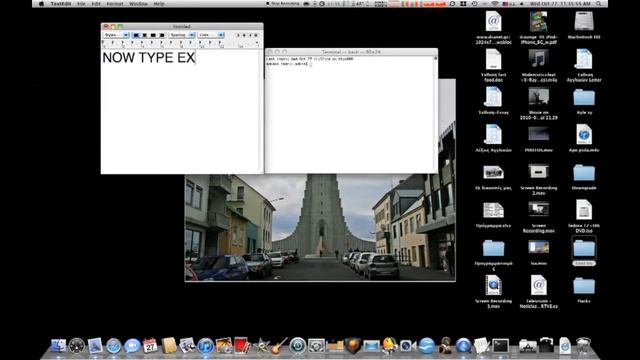Open Finder from the Dock
This screenshot has height=360, width=640.
pos(58,346)
